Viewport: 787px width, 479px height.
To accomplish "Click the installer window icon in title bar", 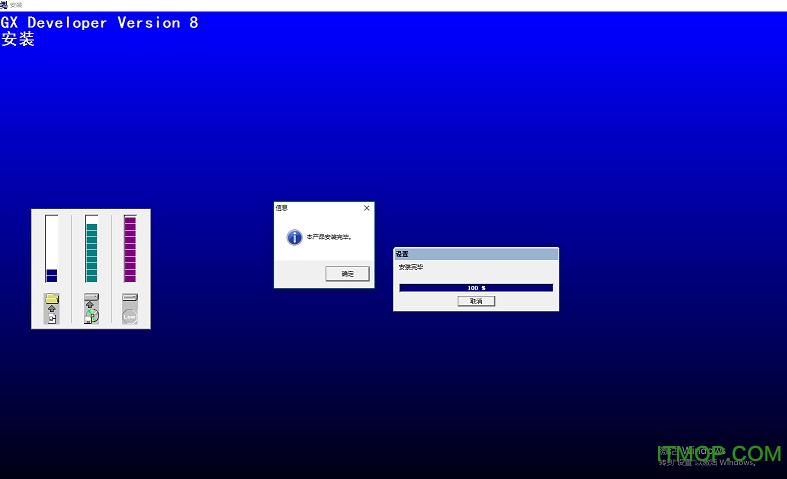I will (x=4, y=5).
